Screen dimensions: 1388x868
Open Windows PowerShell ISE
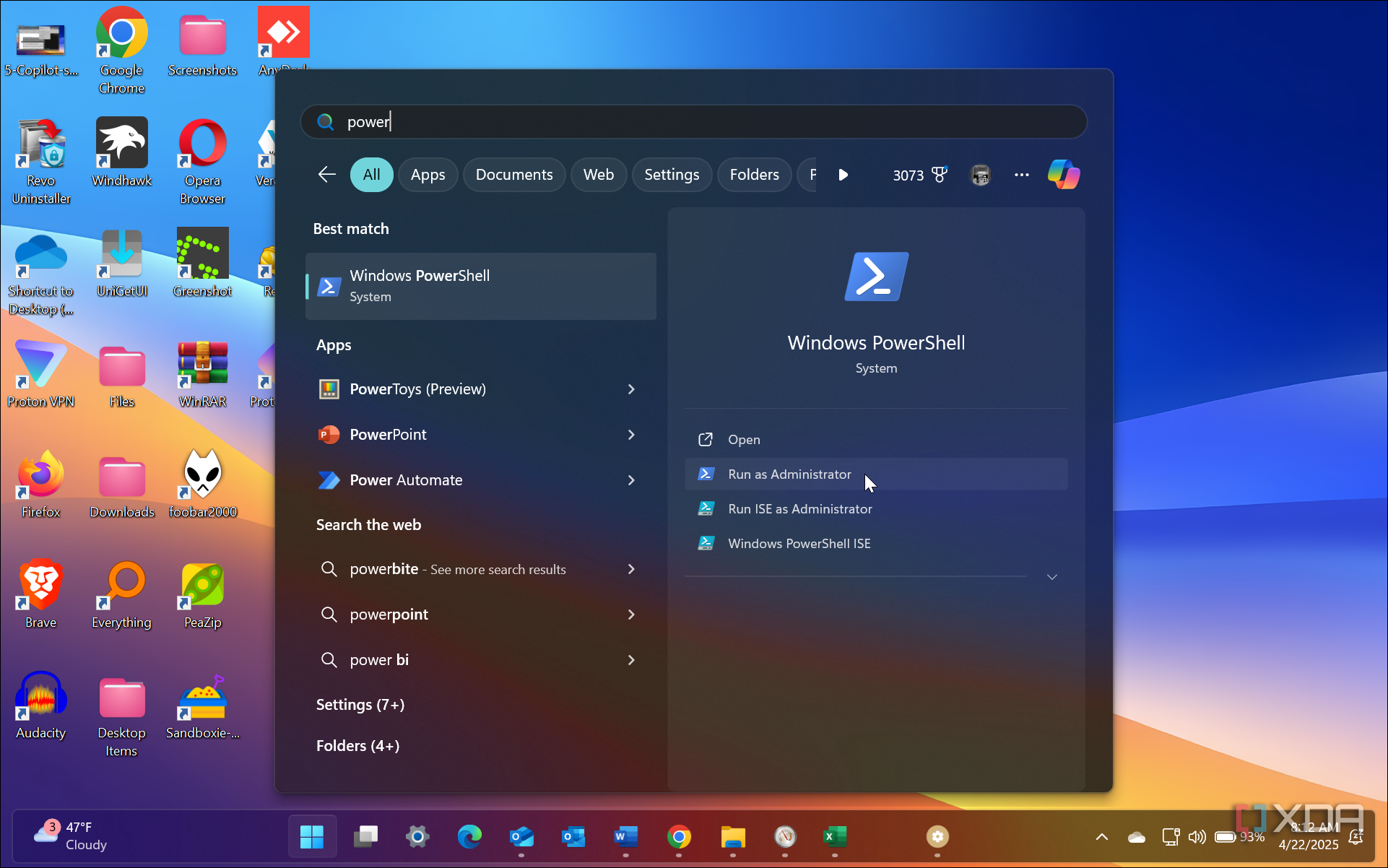(x=876, y=544)
